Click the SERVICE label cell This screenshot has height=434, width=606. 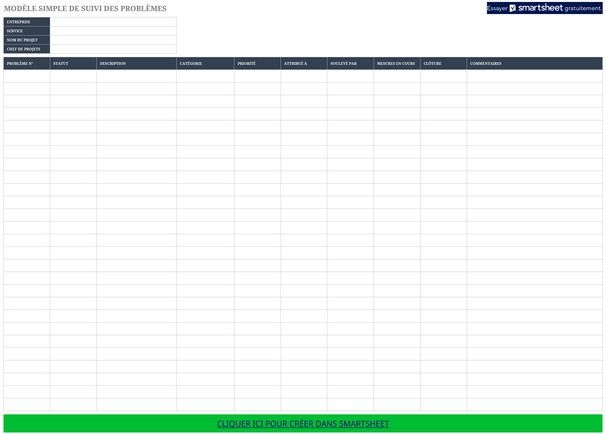[27, 31]
